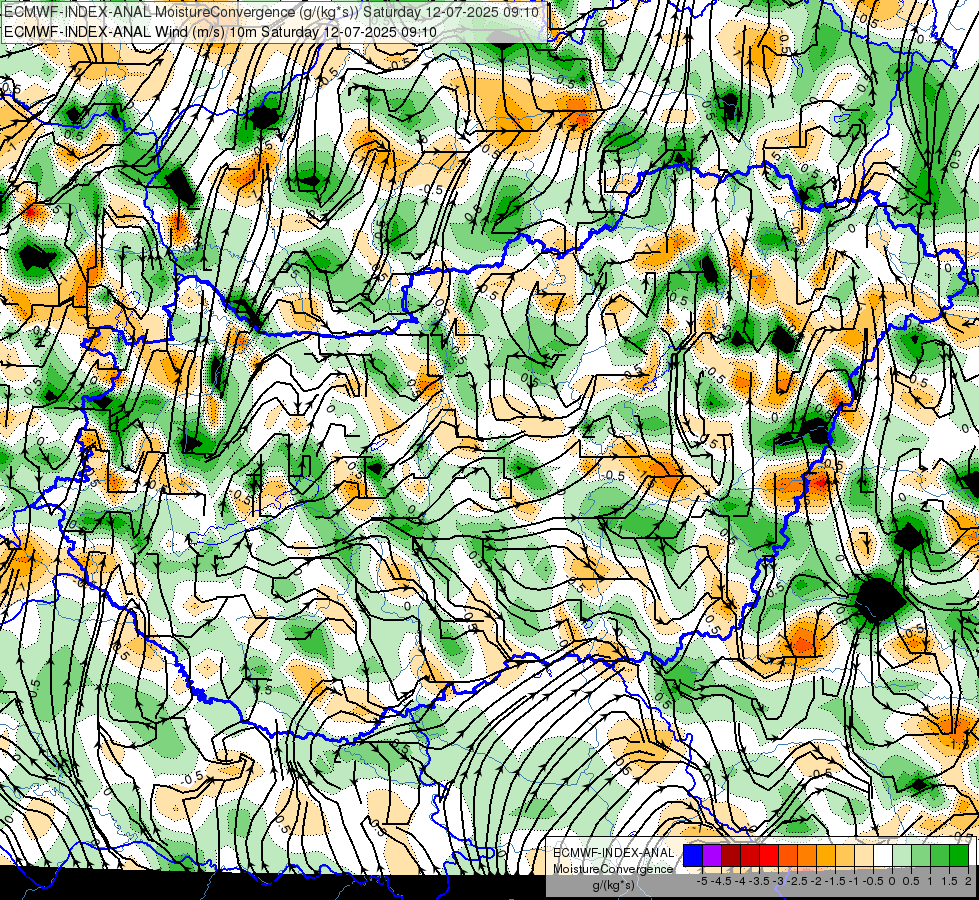Select the light orange swatch between -1.5 and -1
979x900 pixels.
coord(845,855)
